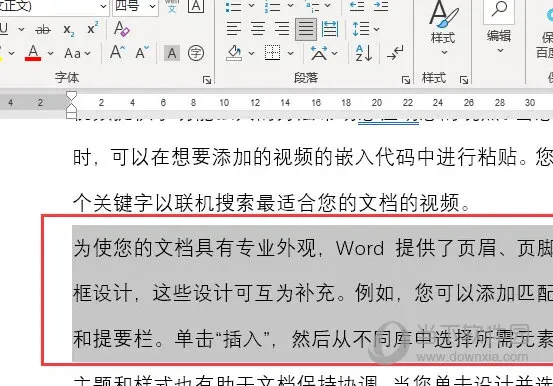This screenshot has width=553, height=386.
Task: Insert an enclosed character (circled 字)
Action: click(196, 53)
